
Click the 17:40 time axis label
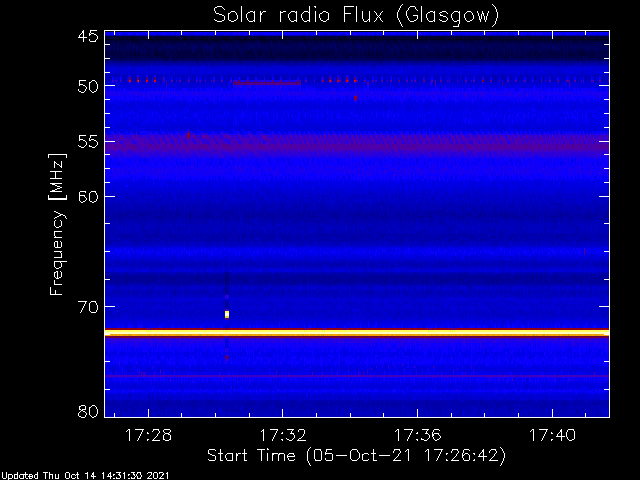point(552,435)
